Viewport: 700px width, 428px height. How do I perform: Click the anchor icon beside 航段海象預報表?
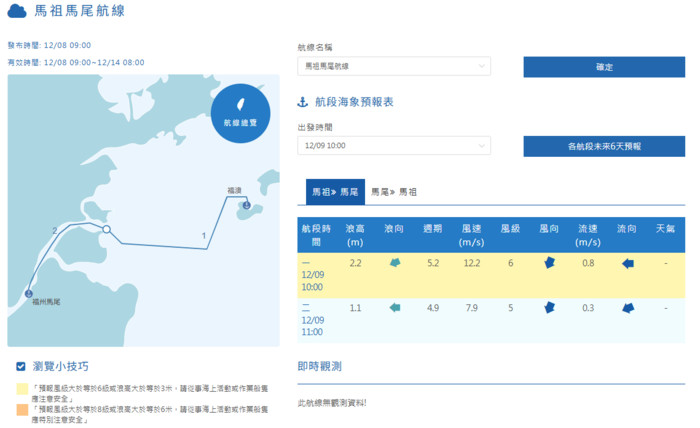(x=303, y=102)
